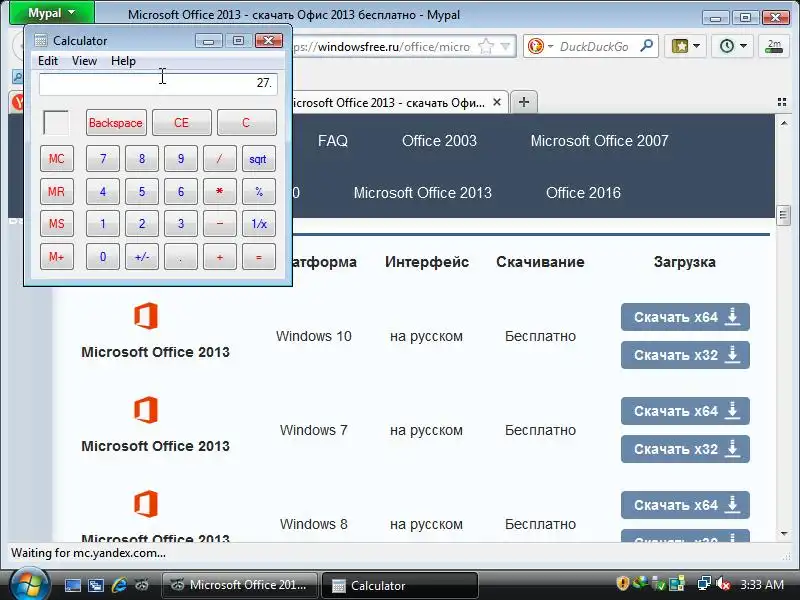Click the MS memory store button
Image resolution: width=800 pixels, height=600 pixels.
(x=57, y=223)
